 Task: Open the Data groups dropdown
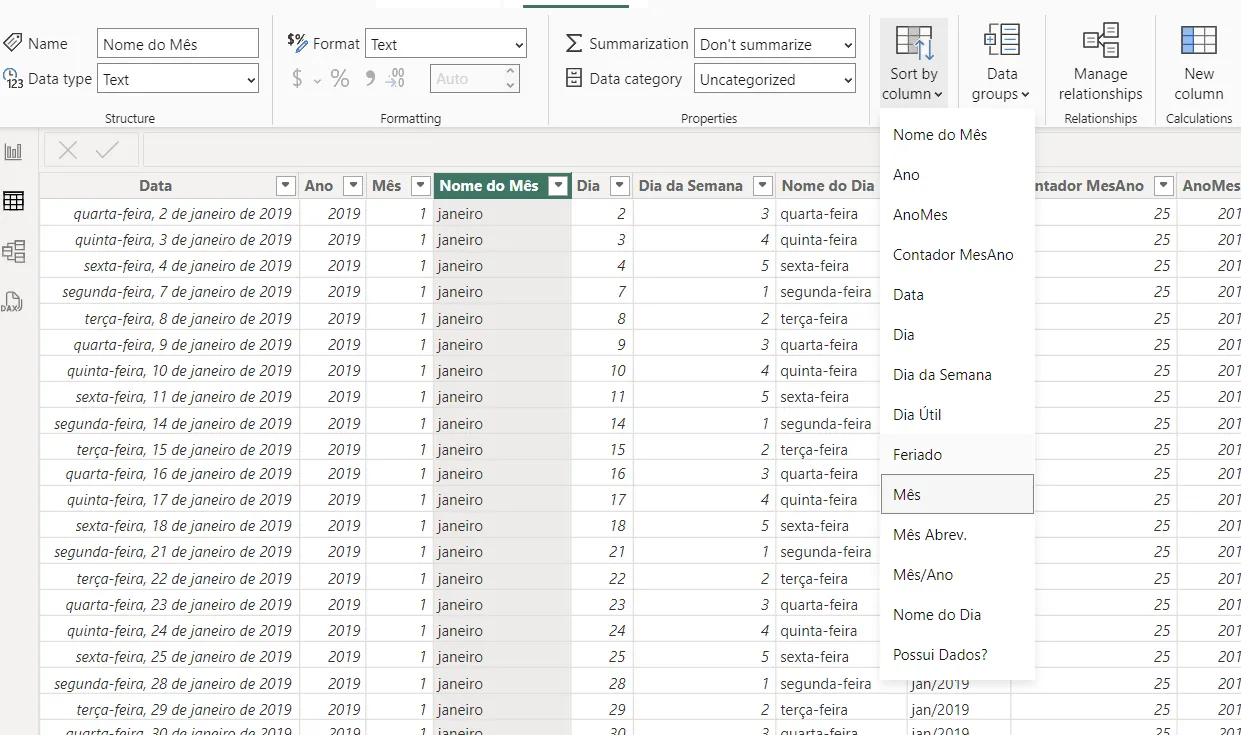click(x=1001, y=62)
